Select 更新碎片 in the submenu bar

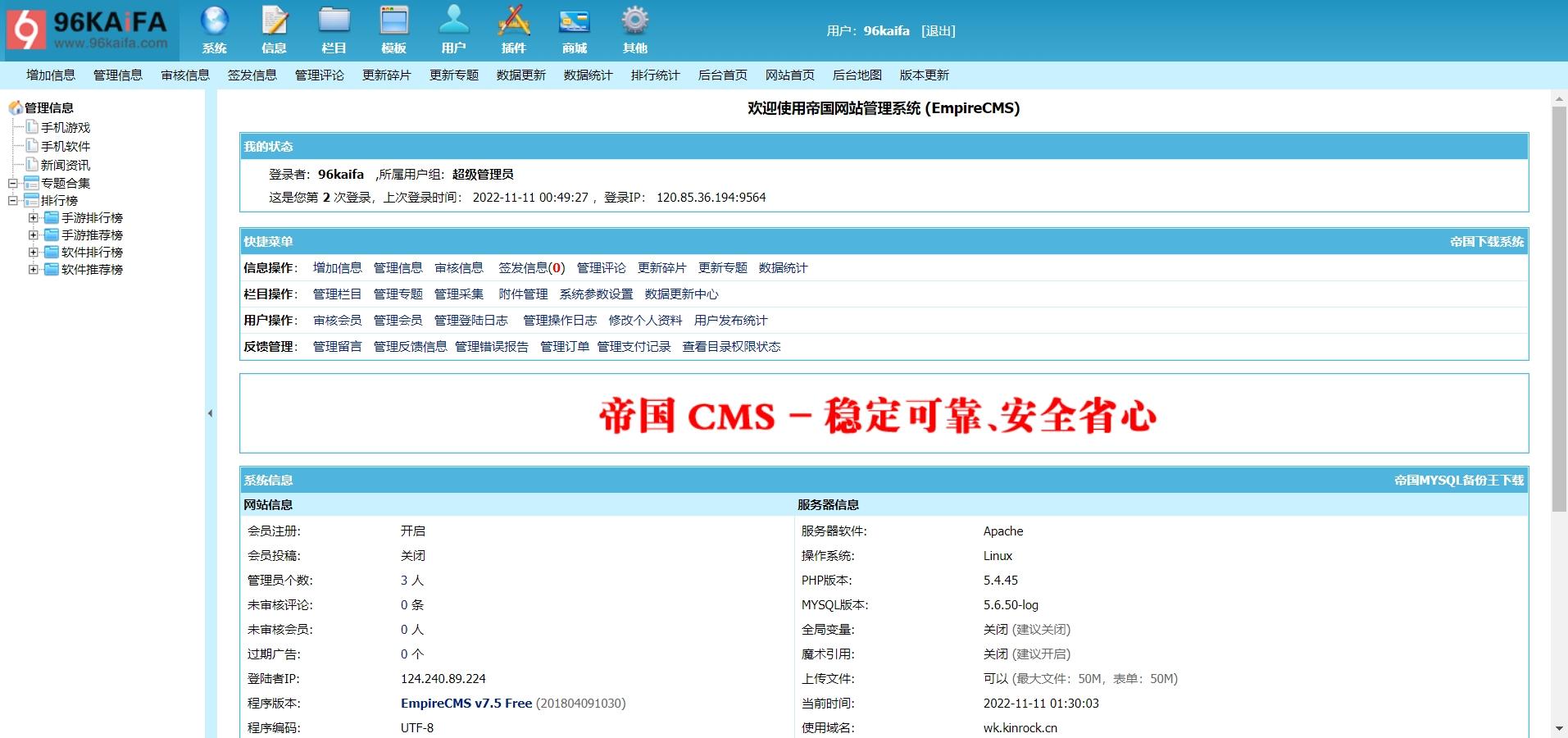click(387, 75)
